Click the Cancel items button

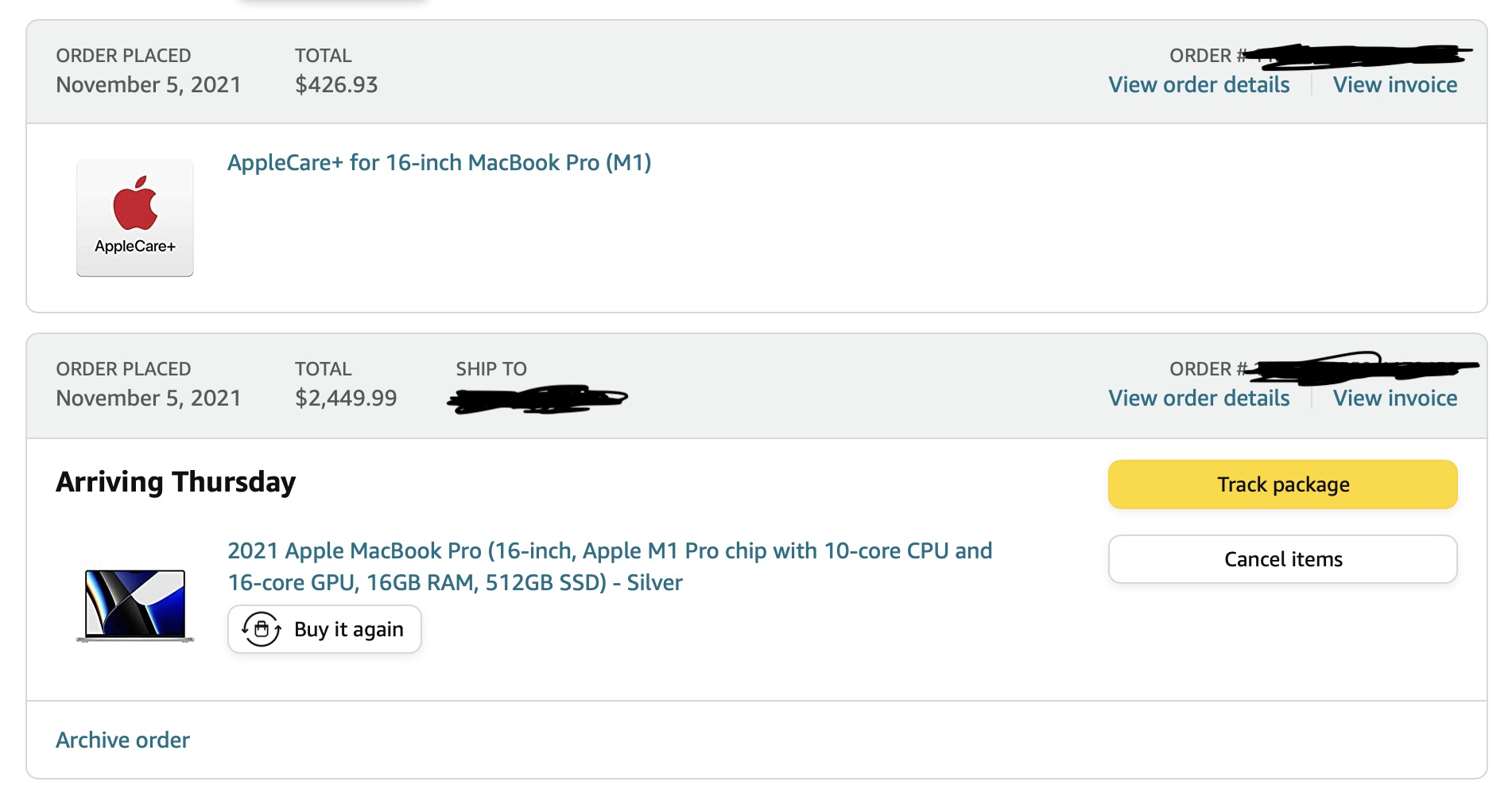(1282, 559)
